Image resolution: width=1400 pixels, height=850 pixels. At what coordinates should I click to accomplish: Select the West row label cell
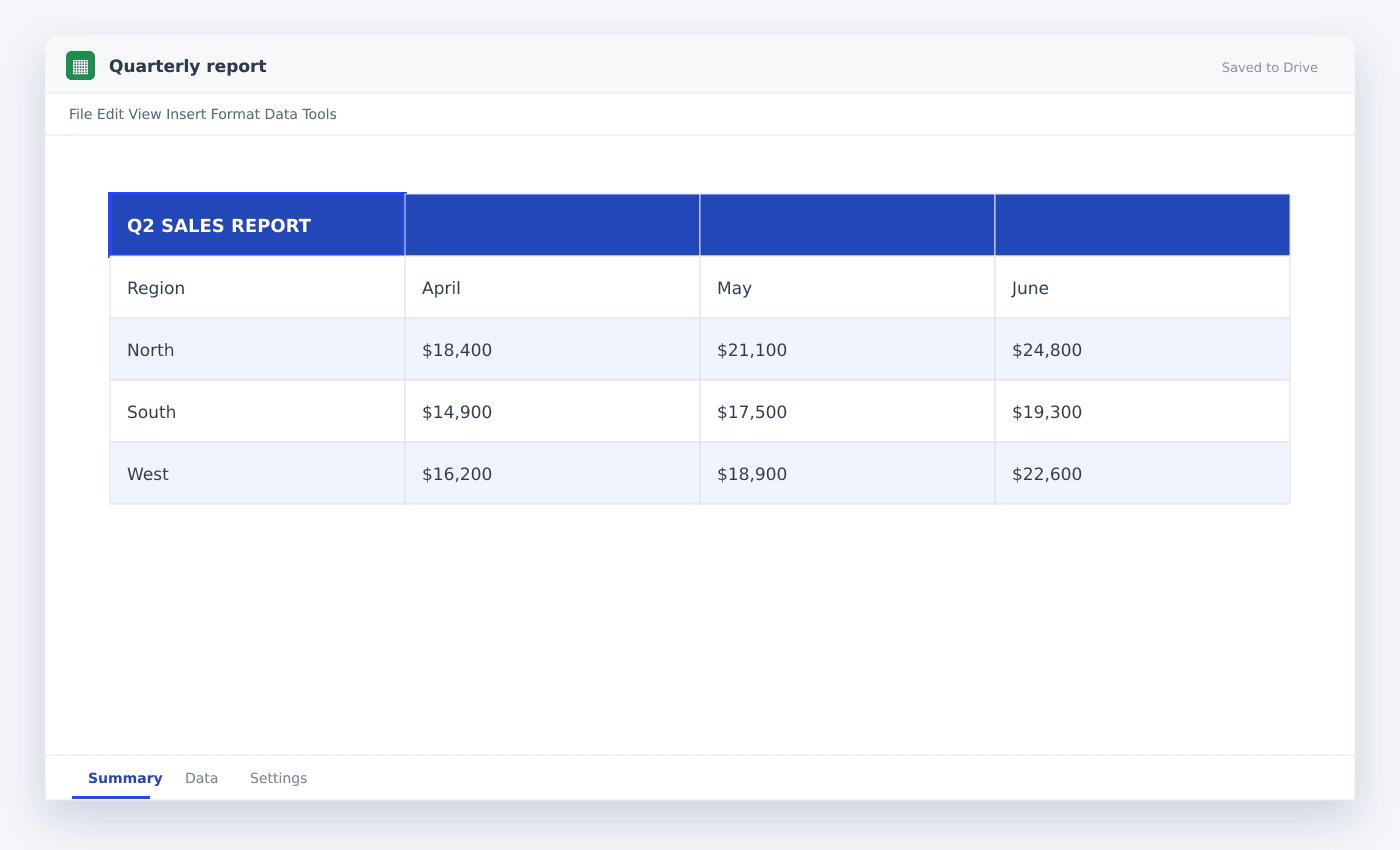click(x=257, y=474)
